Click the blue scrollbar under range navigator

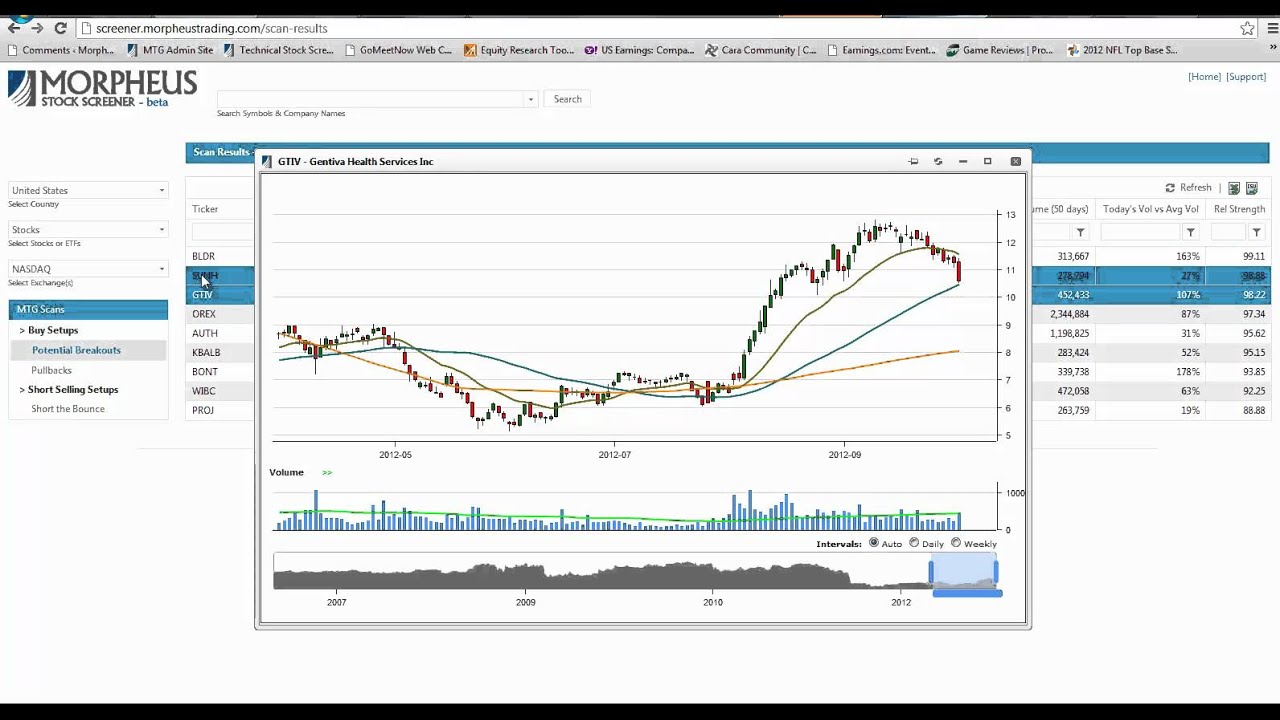coord(967,593)
